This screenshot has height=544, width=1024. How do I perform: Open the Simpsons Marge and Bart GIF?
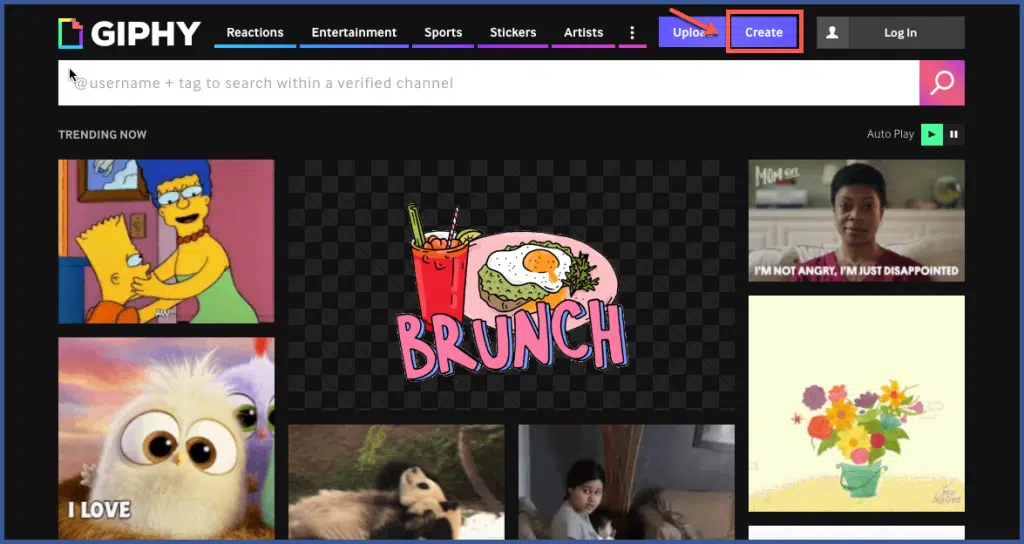click(166, 241)
